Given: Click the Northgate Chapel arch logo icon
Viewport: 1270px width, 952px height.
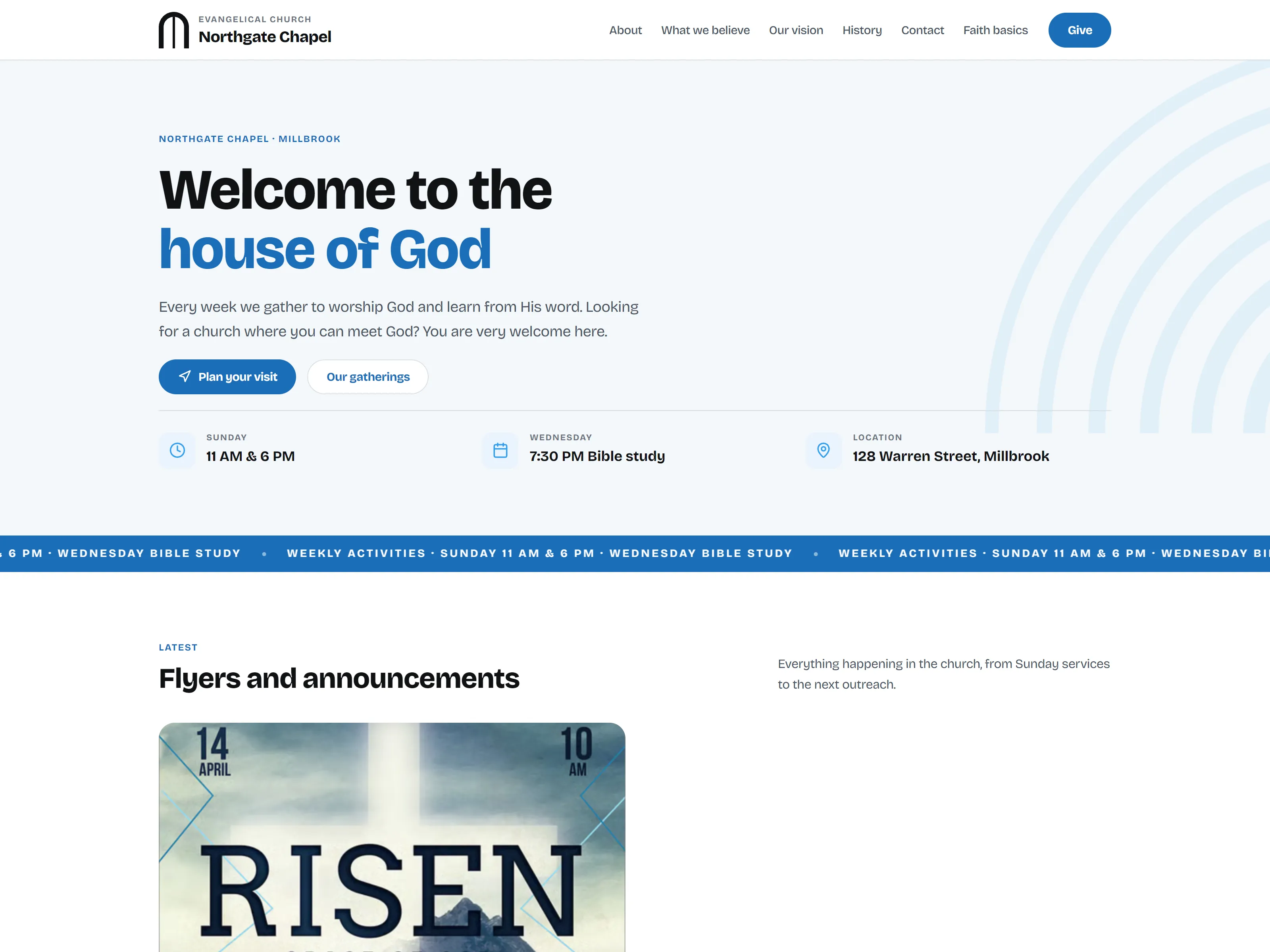Looking at the screenshot, I should coord(173,30).
